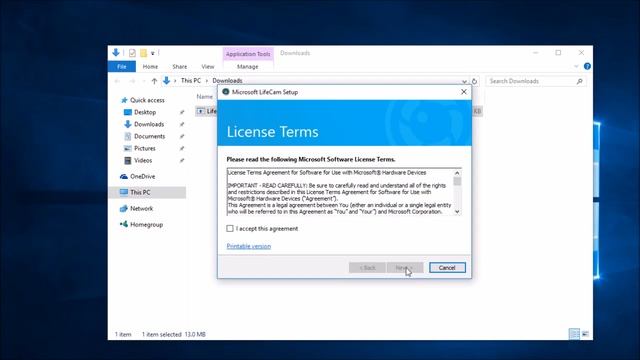Open the File menu in Explorer
The height and width of the screenshot is (360, 640).
click(x=122, y=67)
